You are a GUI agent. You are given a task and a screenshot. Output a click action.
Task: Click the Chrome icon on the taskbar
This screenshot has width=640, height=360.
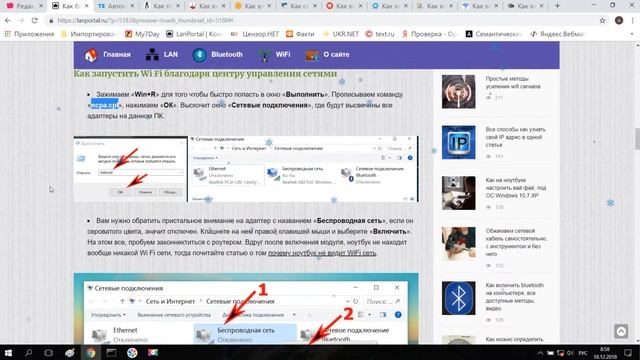(x=90, y=353)
